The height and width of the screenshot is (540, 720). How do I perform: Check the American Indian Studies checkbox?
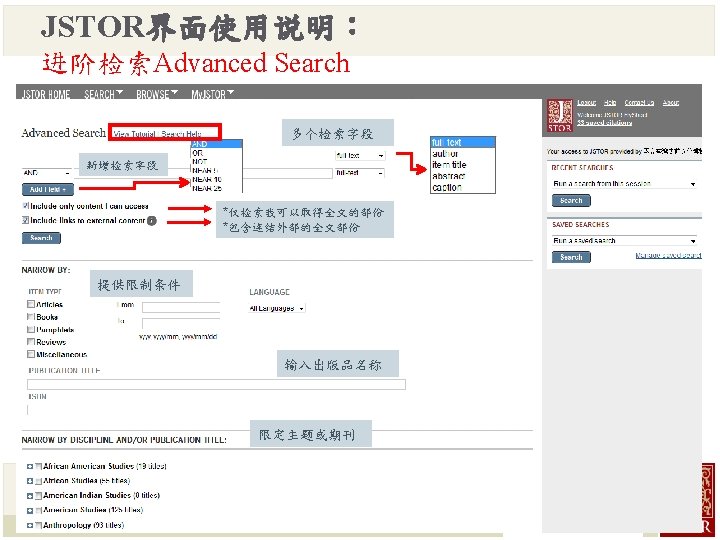pos(39,496)
